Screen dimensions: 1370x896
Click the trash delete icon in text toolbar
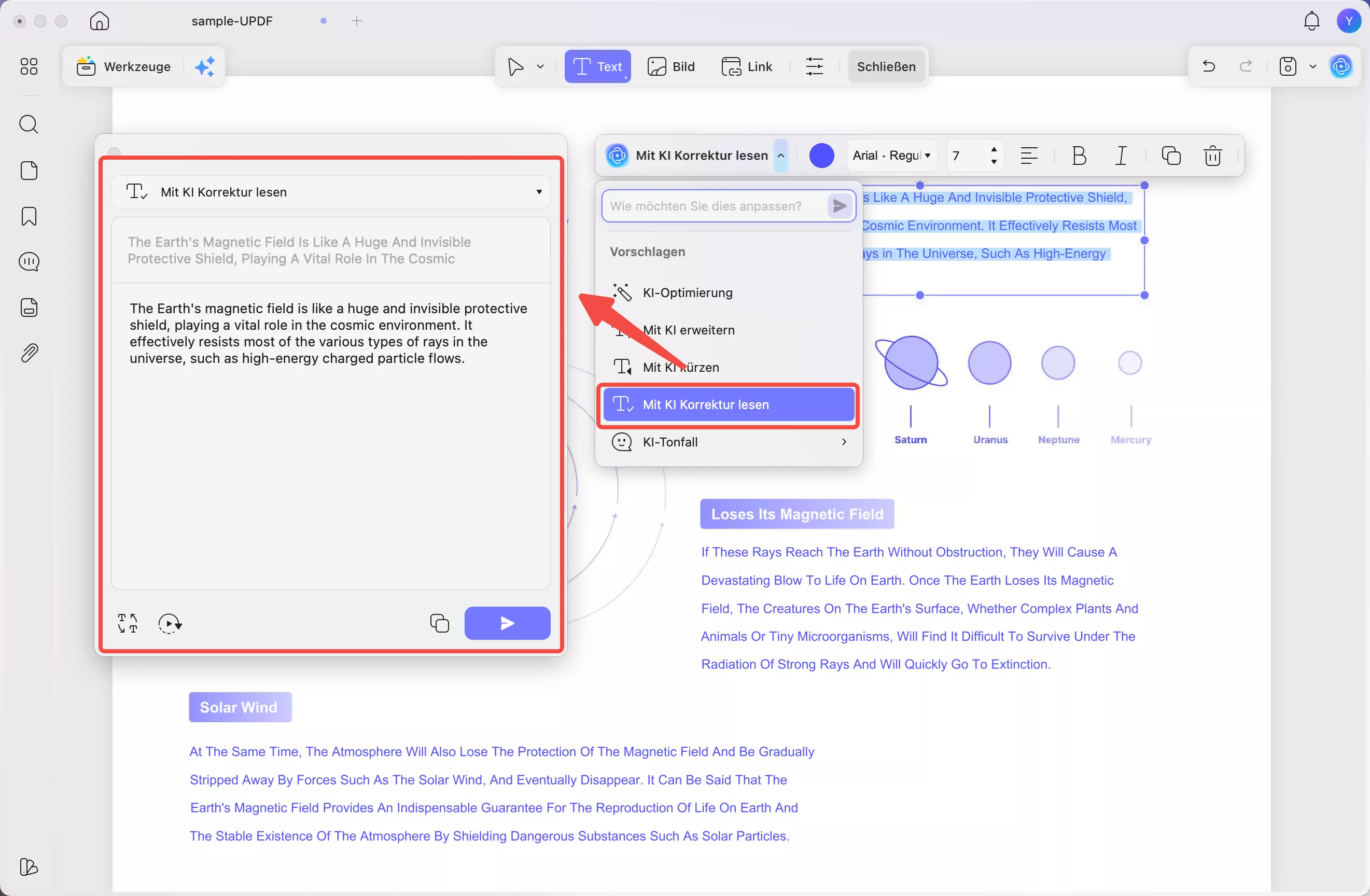(1212, 156)
